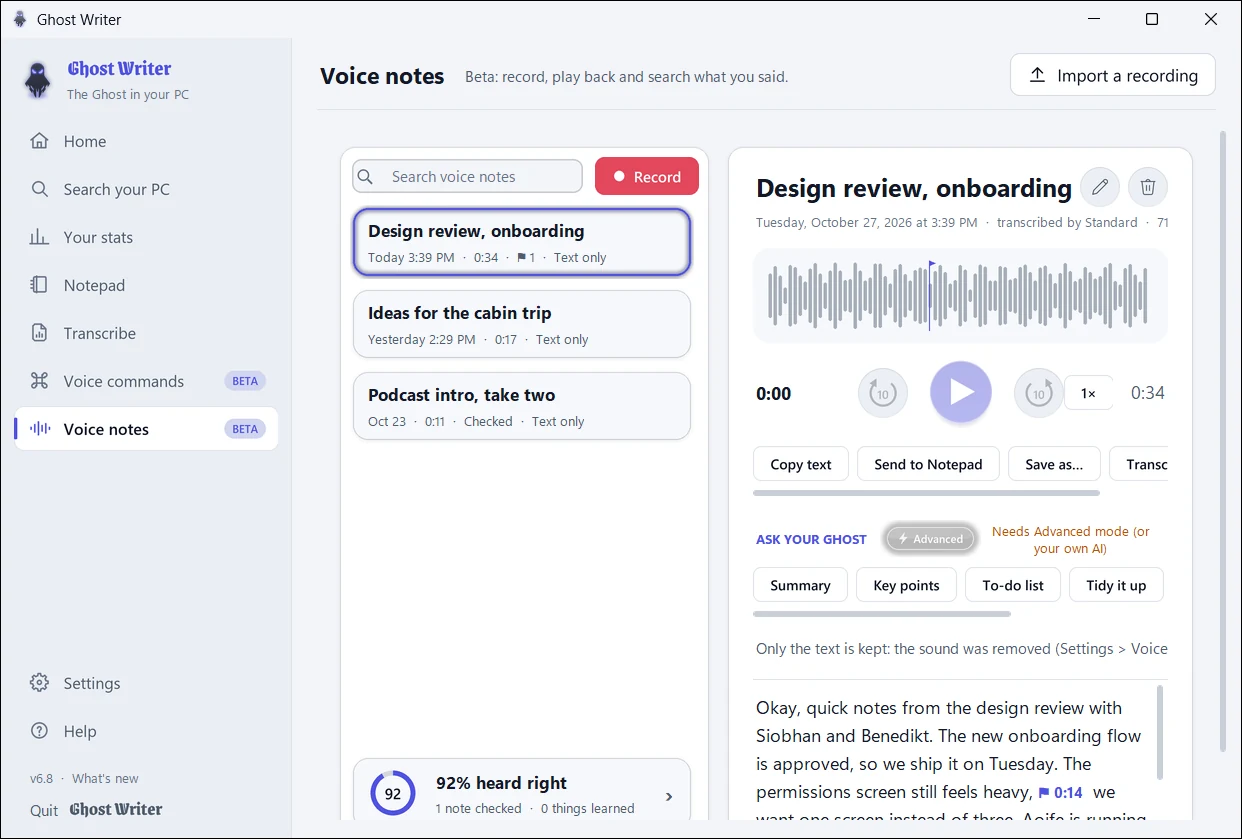1242x839 pixels.
Task: Skip forward 10 seconds
Action: pos(1039,393)
